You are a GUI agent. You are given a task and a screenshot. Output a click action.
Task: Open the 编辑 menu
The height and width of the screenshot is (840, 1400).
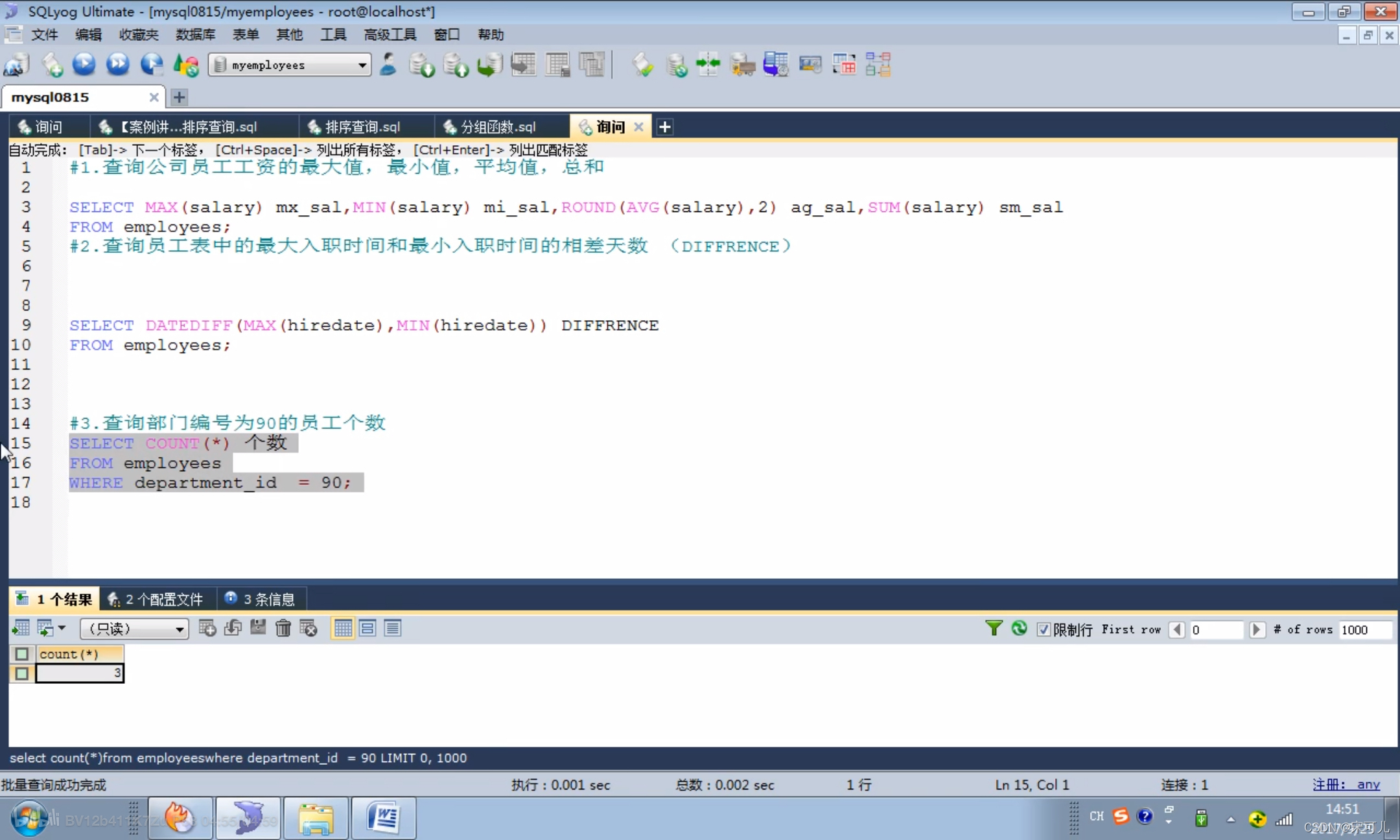pyautogui.click(x=88, y=34)
